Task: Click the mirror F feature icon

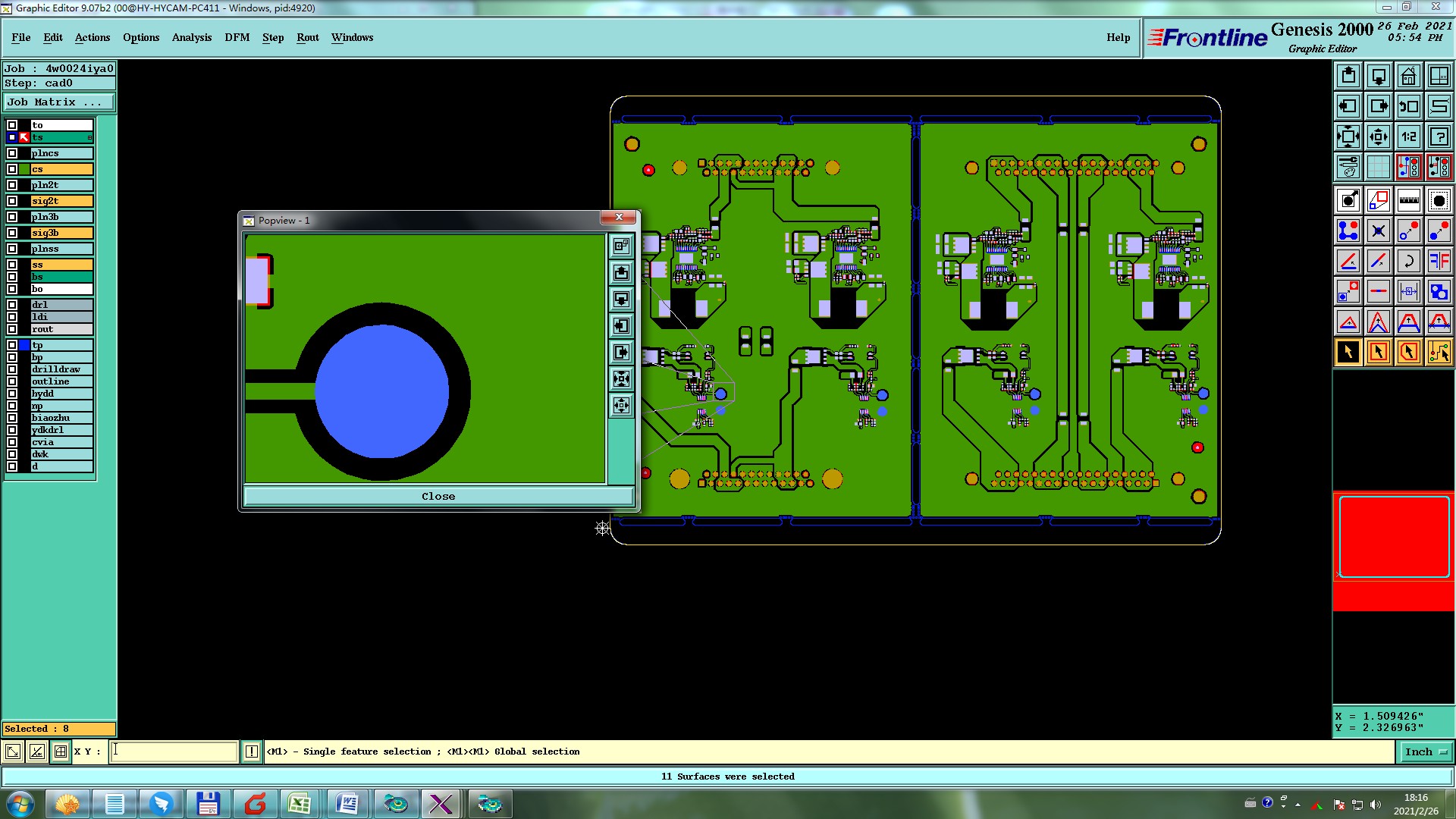Action: pyautogui.click(x=1439, y=261)
